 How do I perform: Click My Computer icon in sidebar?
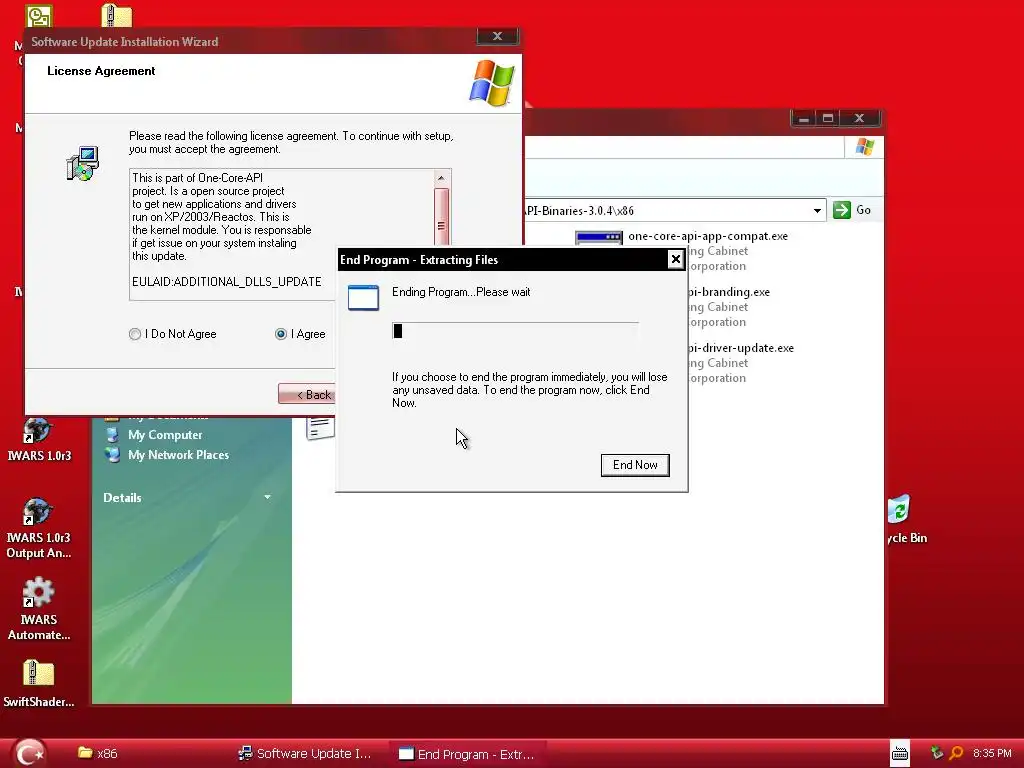(x=112, y=435)
